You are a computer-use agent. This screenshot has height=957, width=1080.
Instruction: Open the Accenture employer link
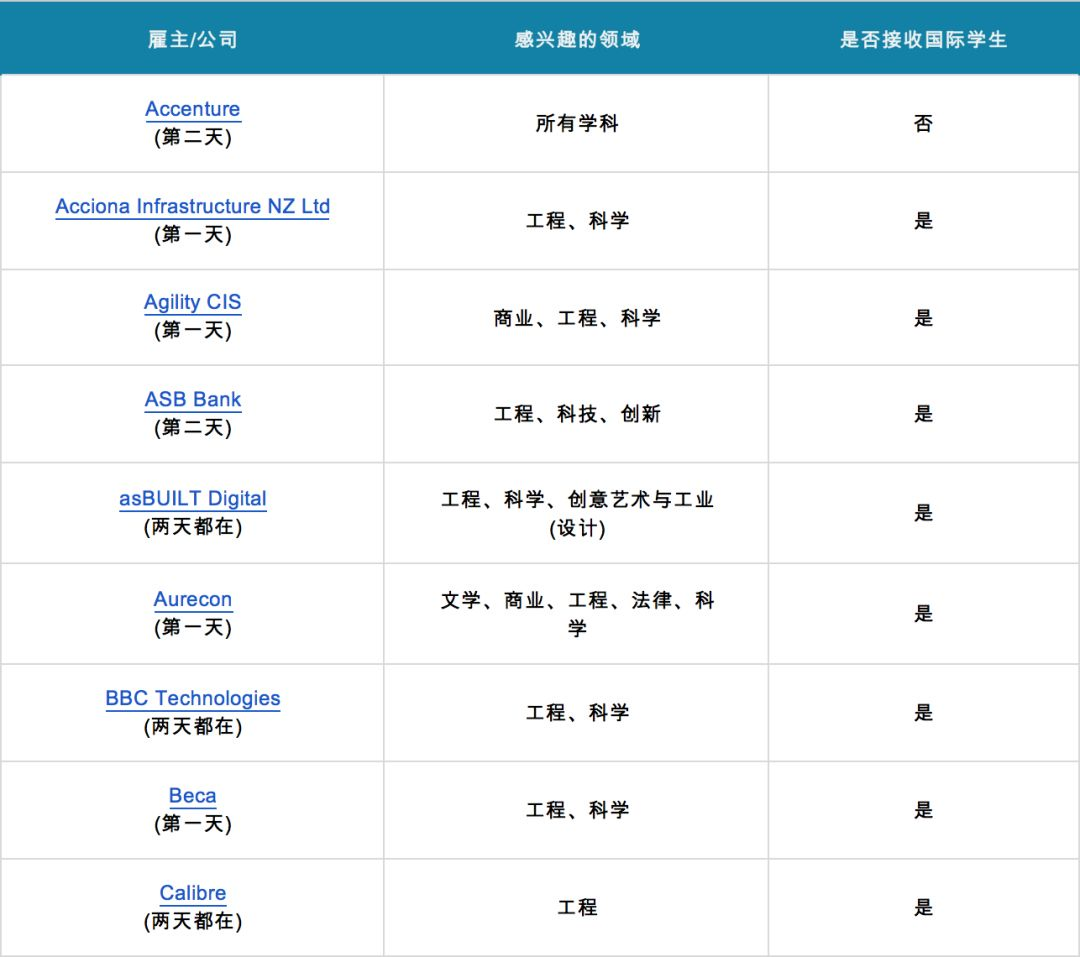pyautogui.click(x=193, y=109)
